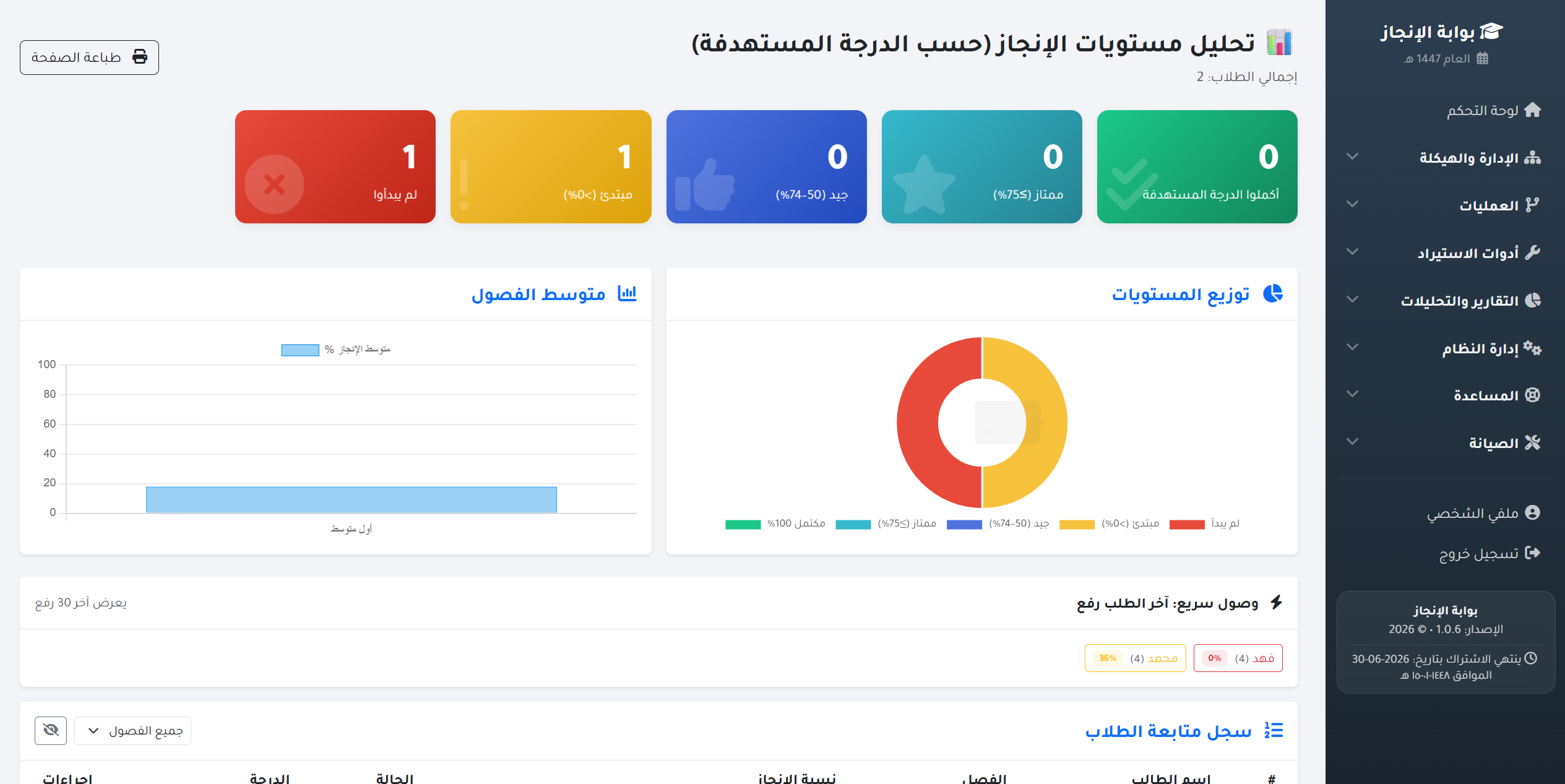Click the star icon on ممتاز card
The image size is (1565, 784).
tap(924, 184)
